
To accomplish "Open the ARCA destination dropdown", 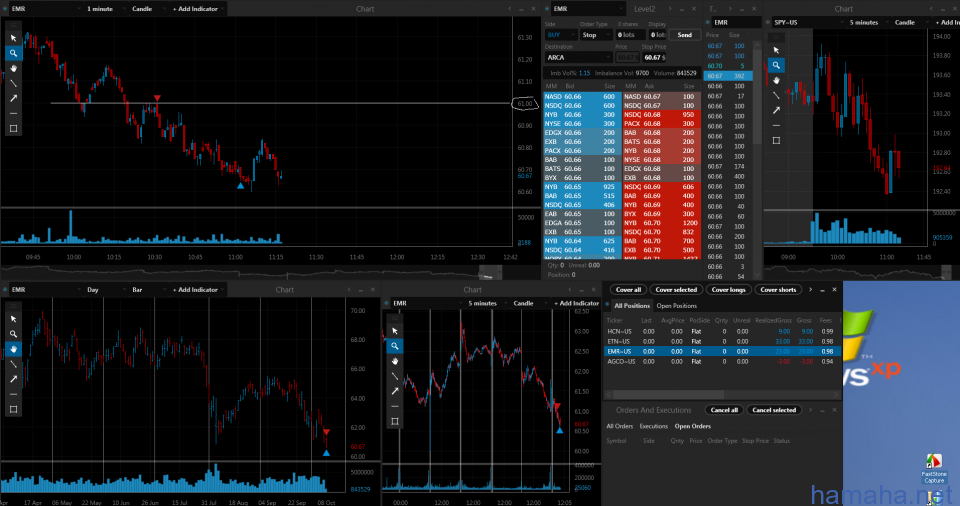I will [577, 58].
